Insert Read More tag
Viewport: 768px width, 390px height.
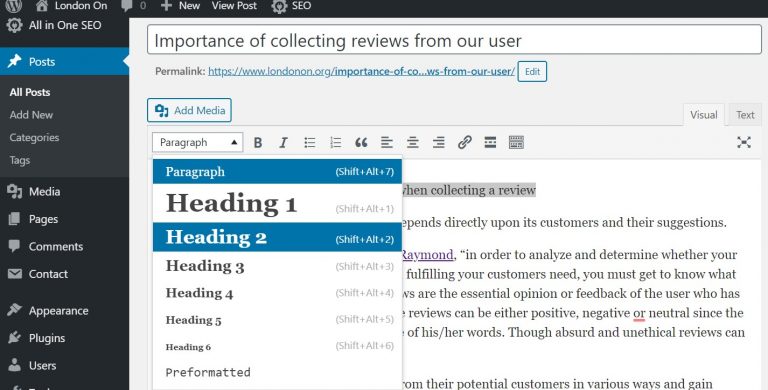[x=490, y=143]
